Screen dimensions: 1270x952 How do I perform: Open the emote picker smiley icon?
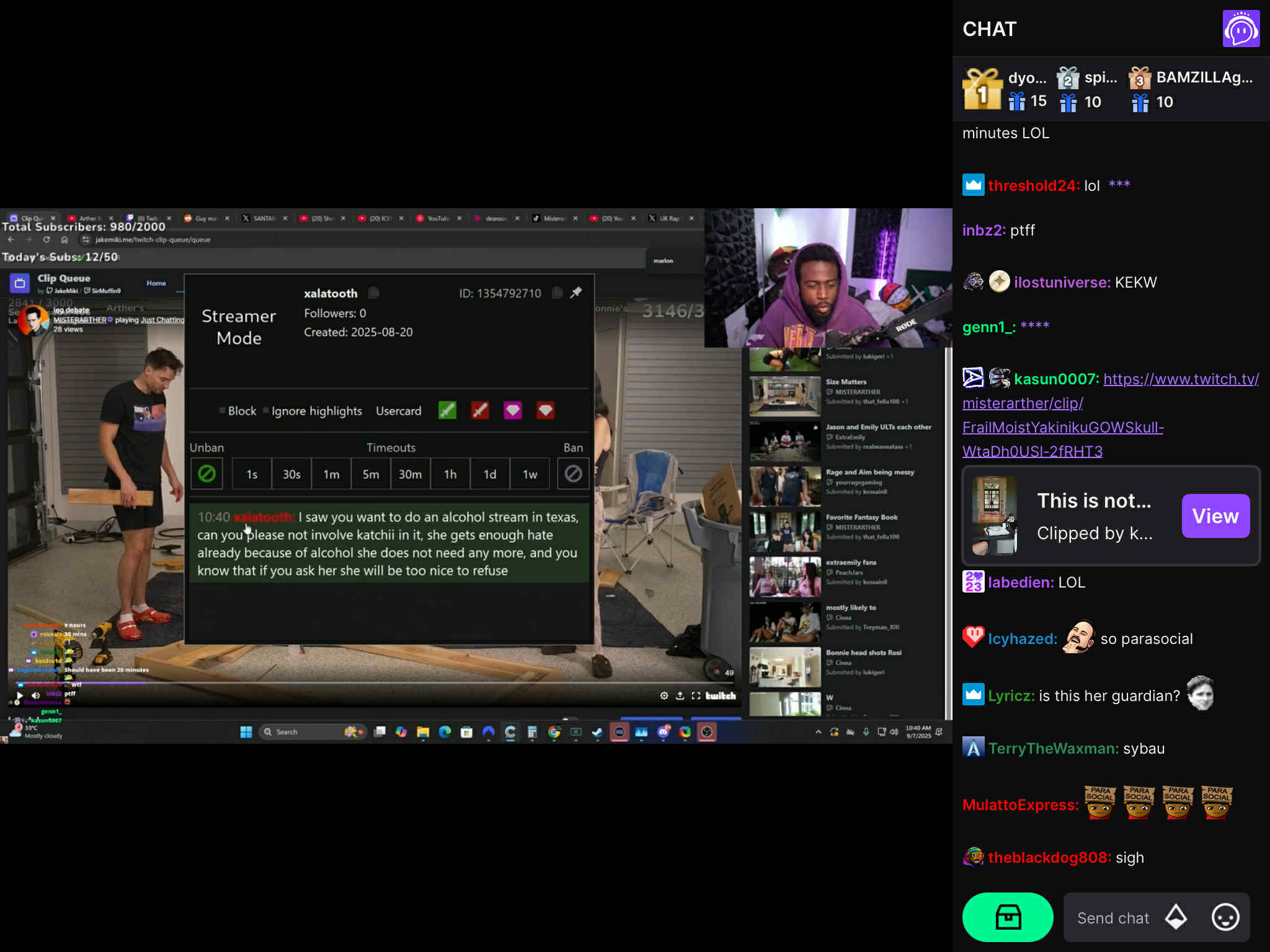(x=1225, y=917)
